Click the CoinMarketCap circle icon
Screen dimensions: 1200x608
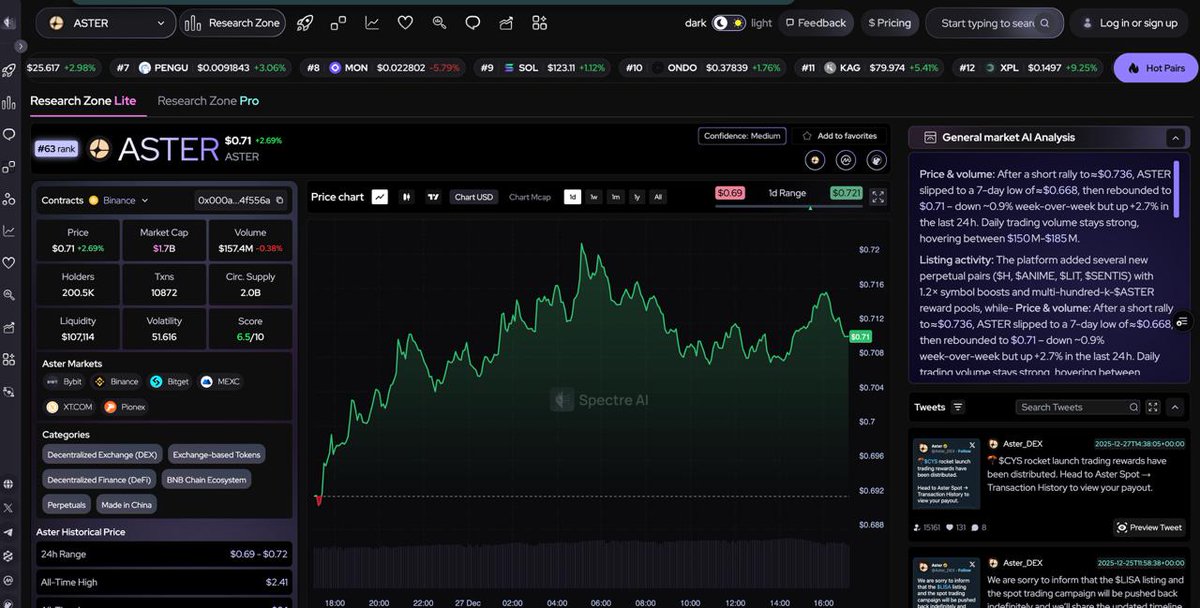point(846,160)
